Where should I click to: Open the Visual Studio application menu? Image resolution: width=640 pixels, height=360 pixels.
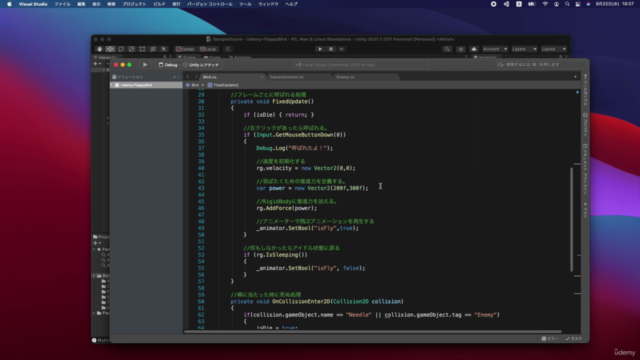coord(33,4)
